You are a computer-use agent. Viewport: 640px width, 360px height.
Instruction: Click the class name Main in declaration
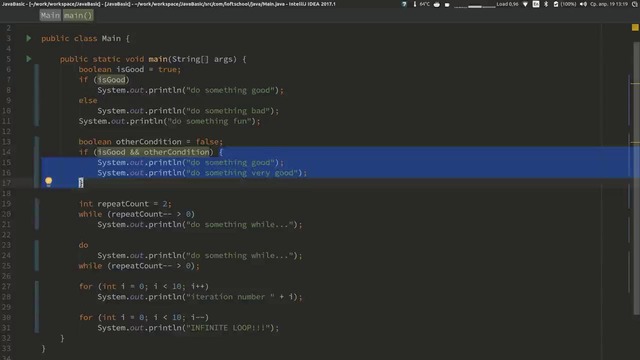(111, 38)
